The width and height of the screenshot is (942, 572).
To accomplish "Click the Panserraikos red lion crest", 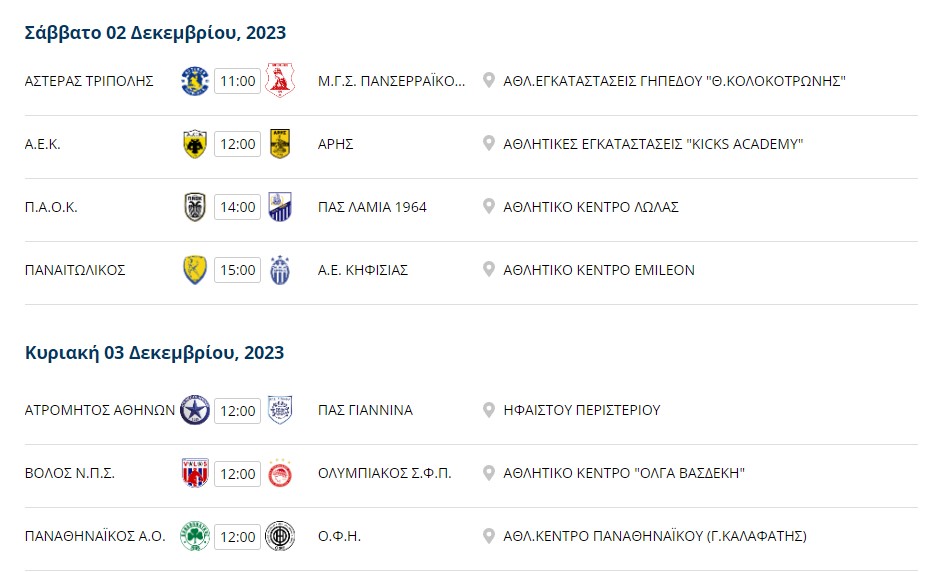I will coord(280,81).
